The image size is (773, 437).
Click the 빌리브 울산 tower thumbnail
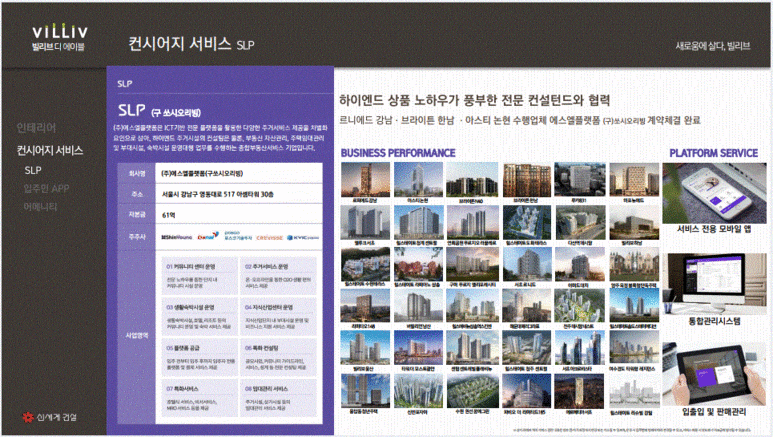[x=365, y=348]
